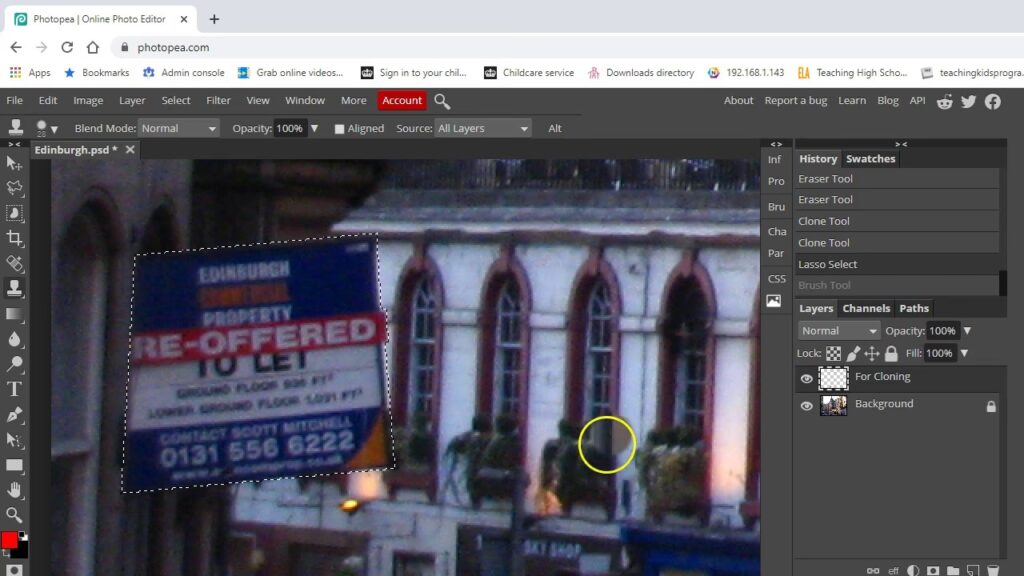Open the Filter menu
The width and height of the screenshot is (1024, 576).
218,101
